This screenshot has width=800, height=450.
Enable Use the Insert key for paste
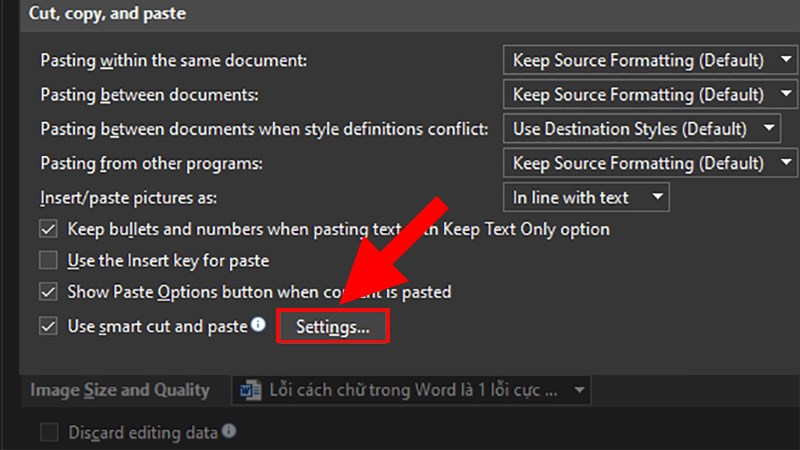click(x=48, y=261)
